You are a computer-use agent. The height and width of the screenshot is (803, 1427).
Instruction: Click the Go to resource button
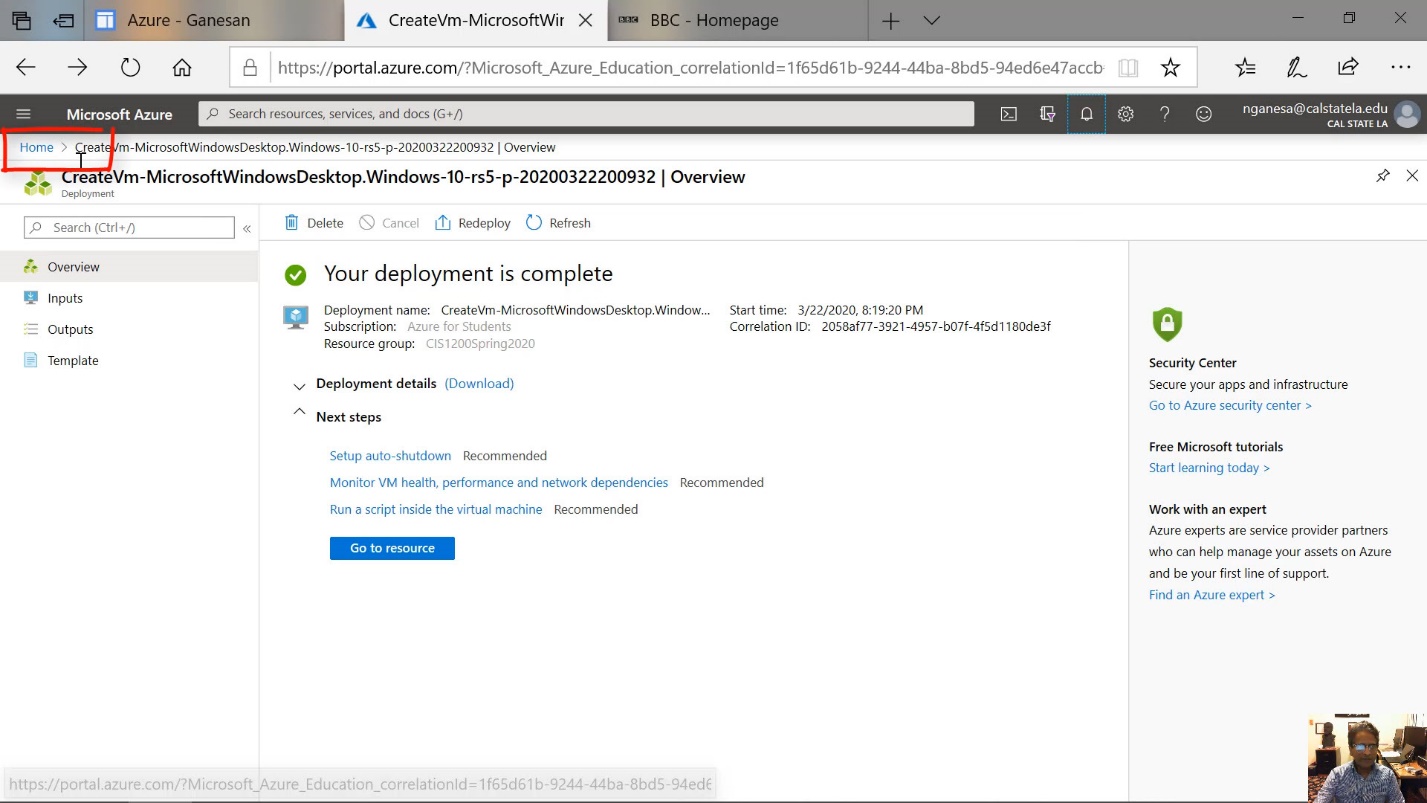[392, 548]
